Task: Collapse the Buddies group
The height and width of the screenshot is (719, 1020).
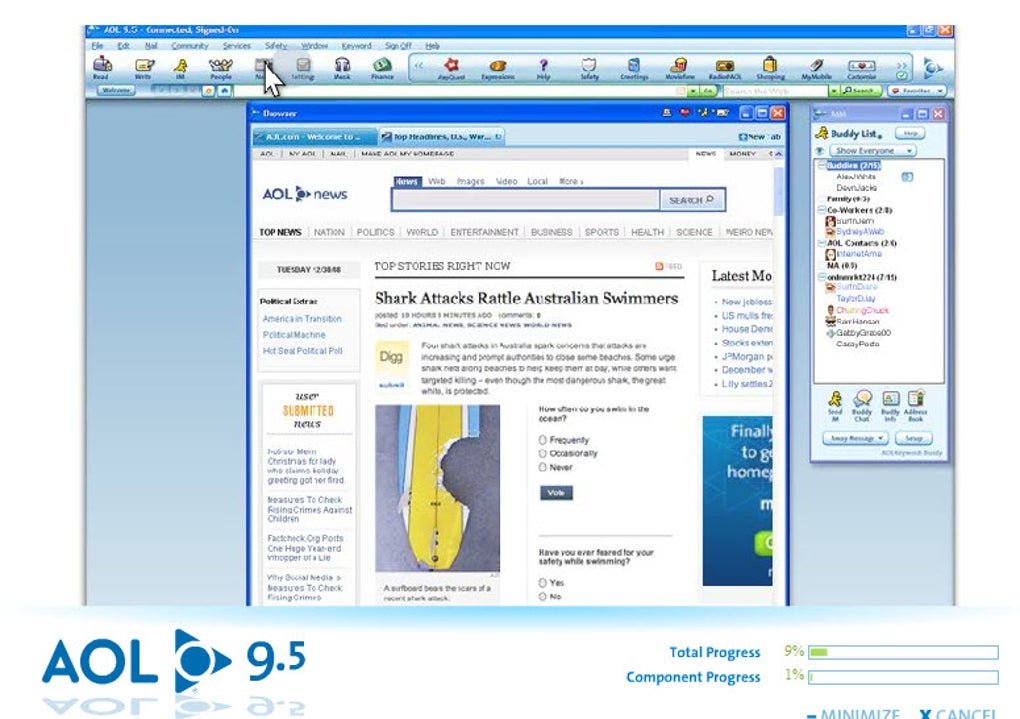Action: (x=822, y=166)
